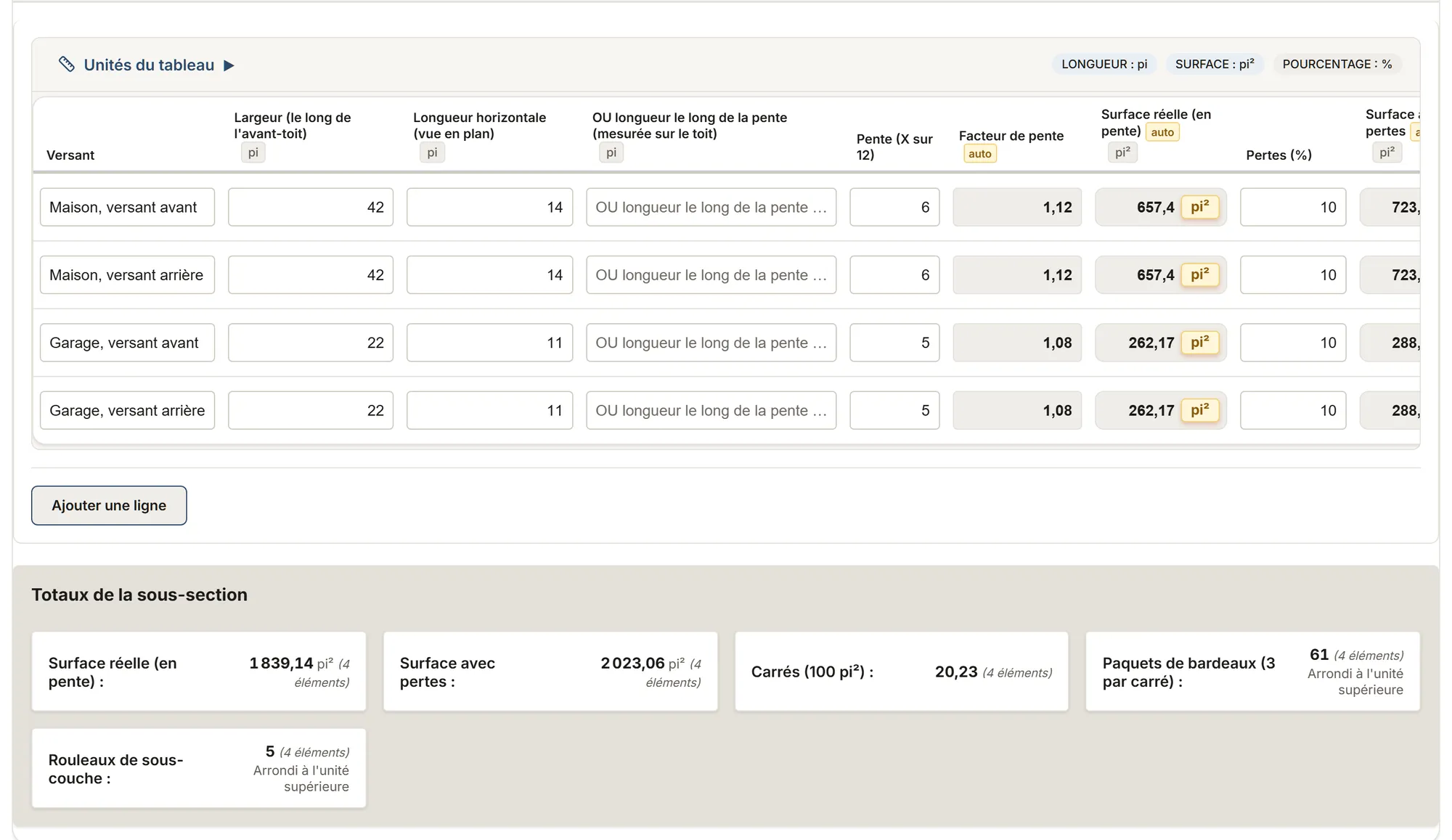Expand the Unités du tableau triangle
This screenshot has width=1452, height=840.
pos(229,65)
